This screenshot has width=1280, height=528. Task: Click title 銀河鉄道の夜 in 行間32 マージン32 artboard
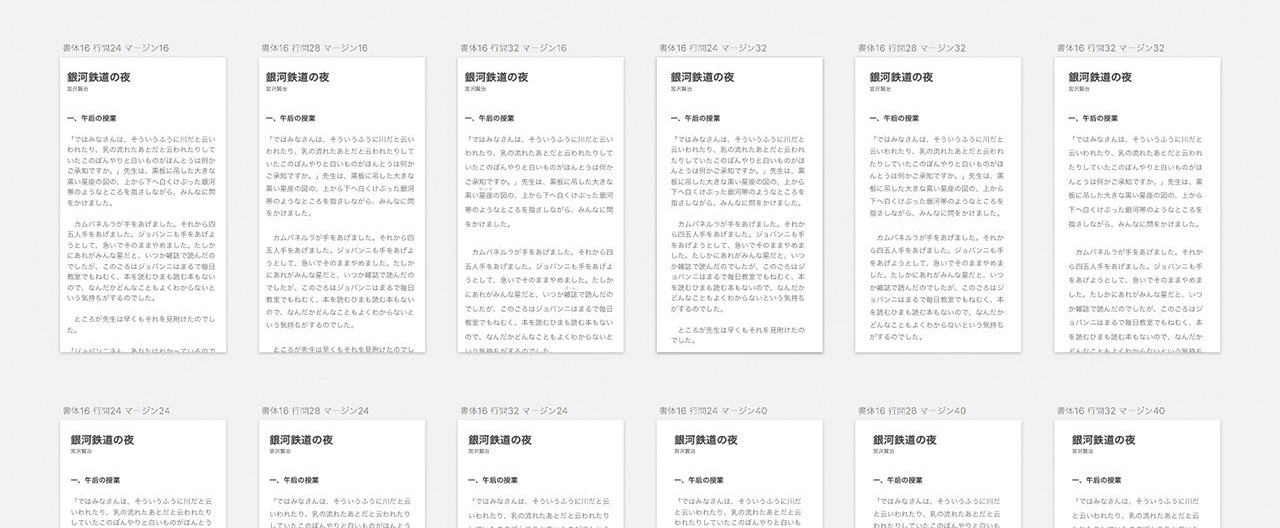1100,77
